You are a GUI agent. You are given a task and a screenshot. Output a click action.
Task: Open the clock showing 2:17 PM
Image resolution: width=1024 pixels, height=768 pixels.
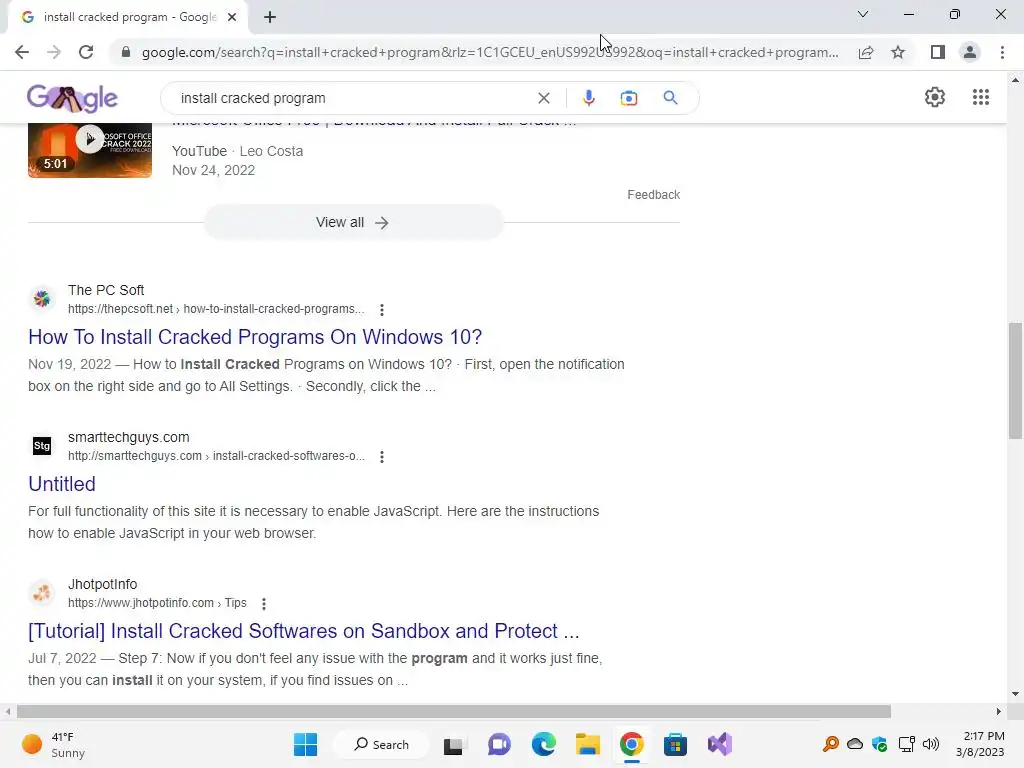click(981, 744)
